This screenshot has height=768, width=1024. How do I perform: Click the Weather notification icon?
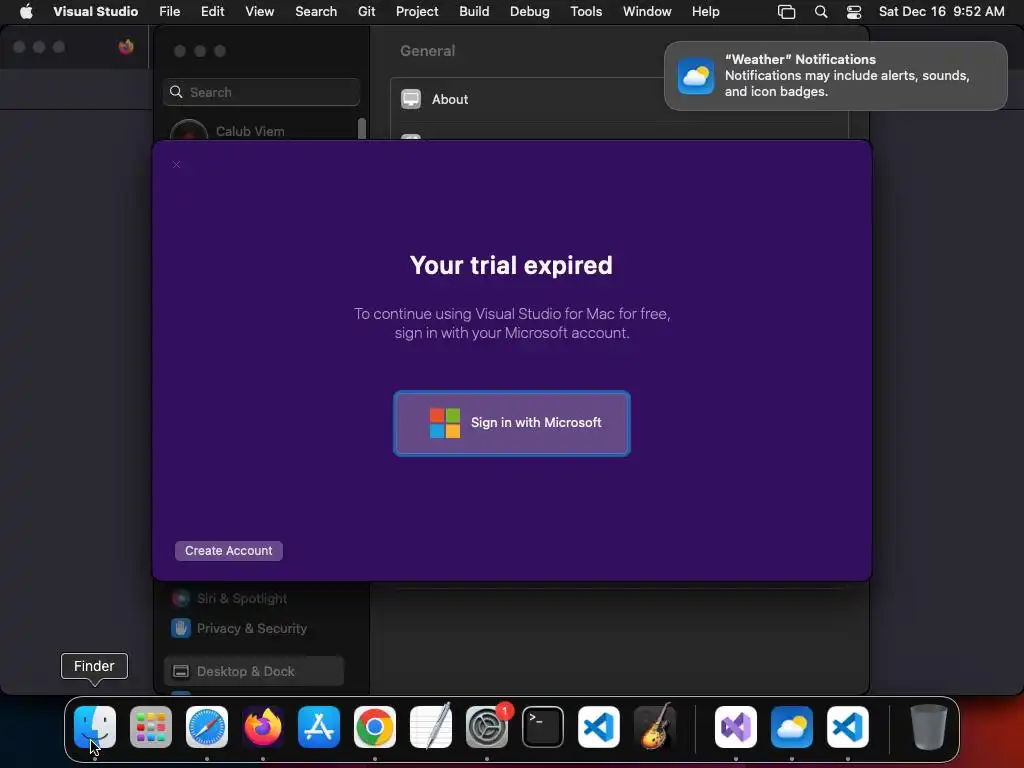696,76
